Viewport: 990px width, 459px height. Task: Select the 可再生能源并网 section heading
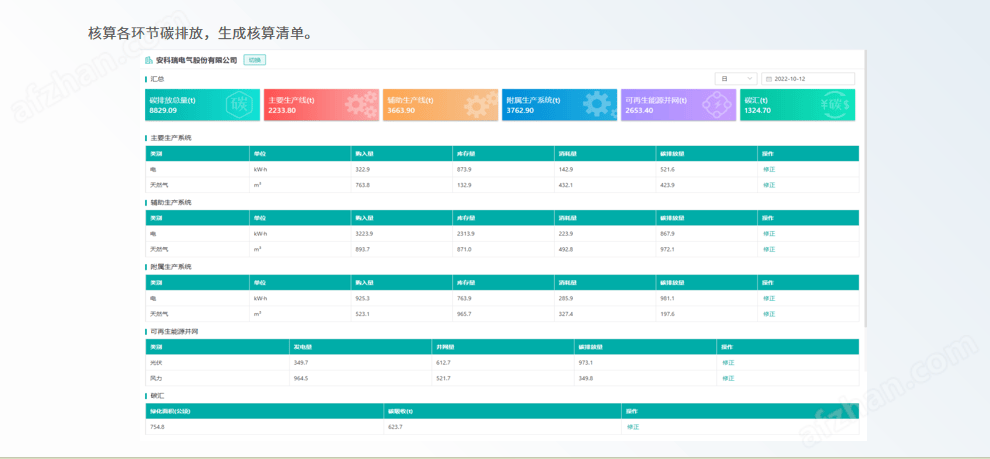click(172, 331)
